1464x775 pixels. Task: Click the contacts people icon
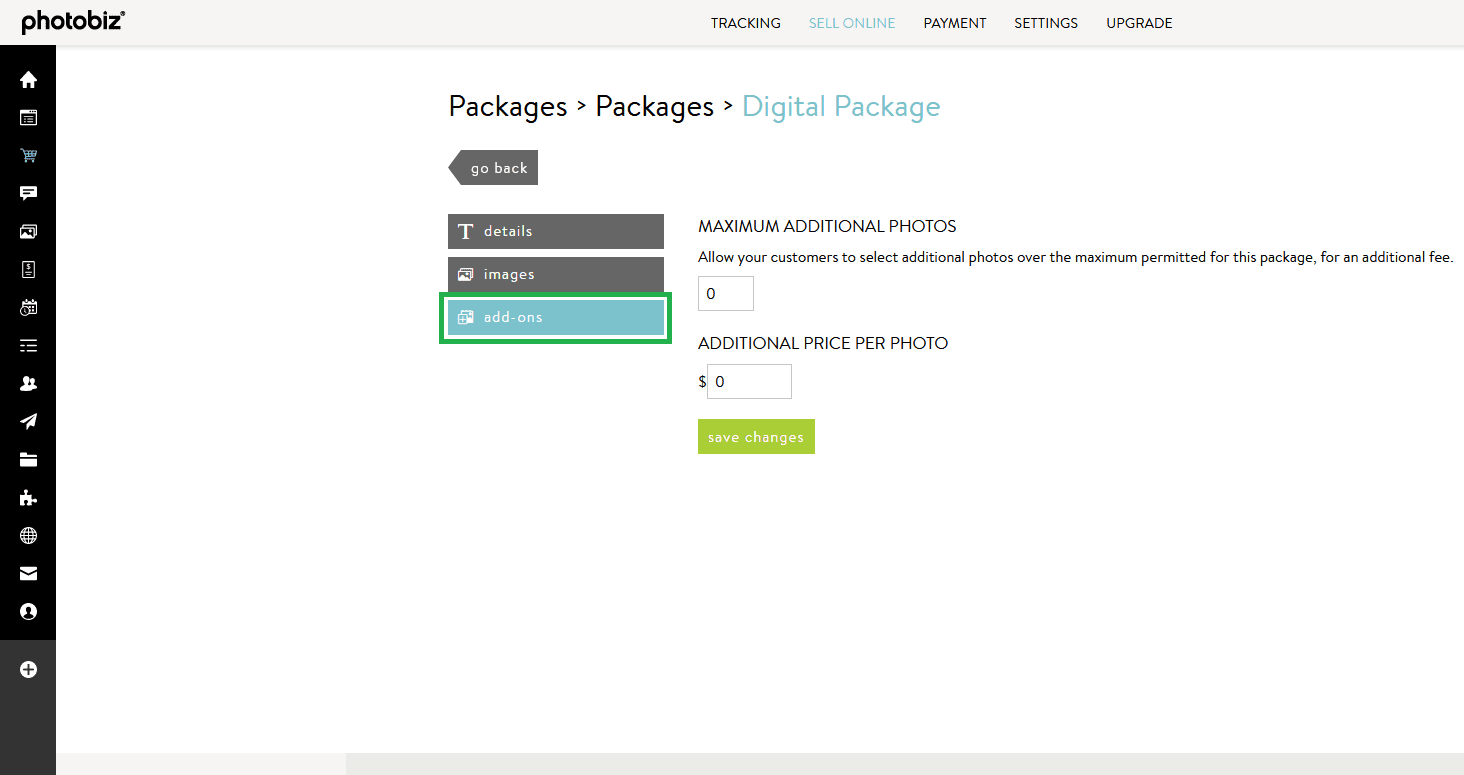pyautogui.click(x=28, y=383)
